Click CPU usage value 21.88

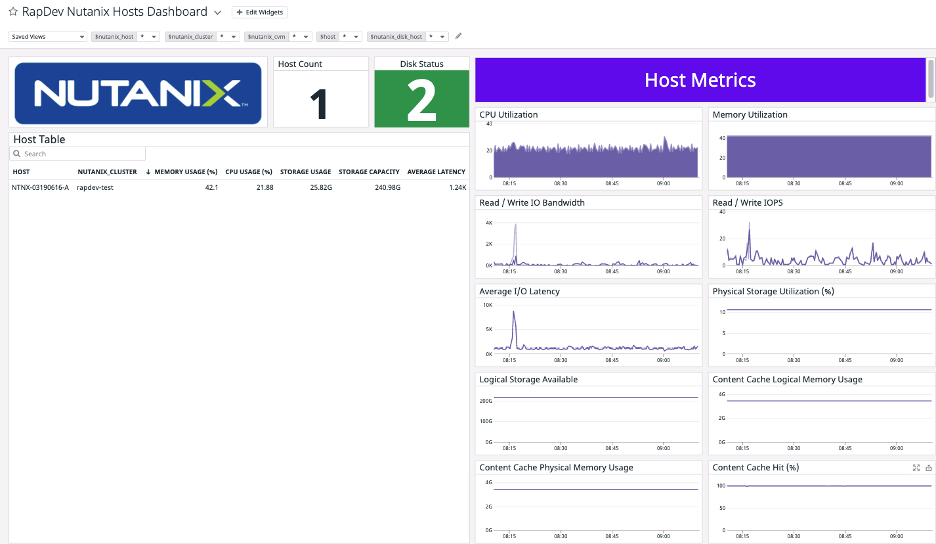(264, 188)
